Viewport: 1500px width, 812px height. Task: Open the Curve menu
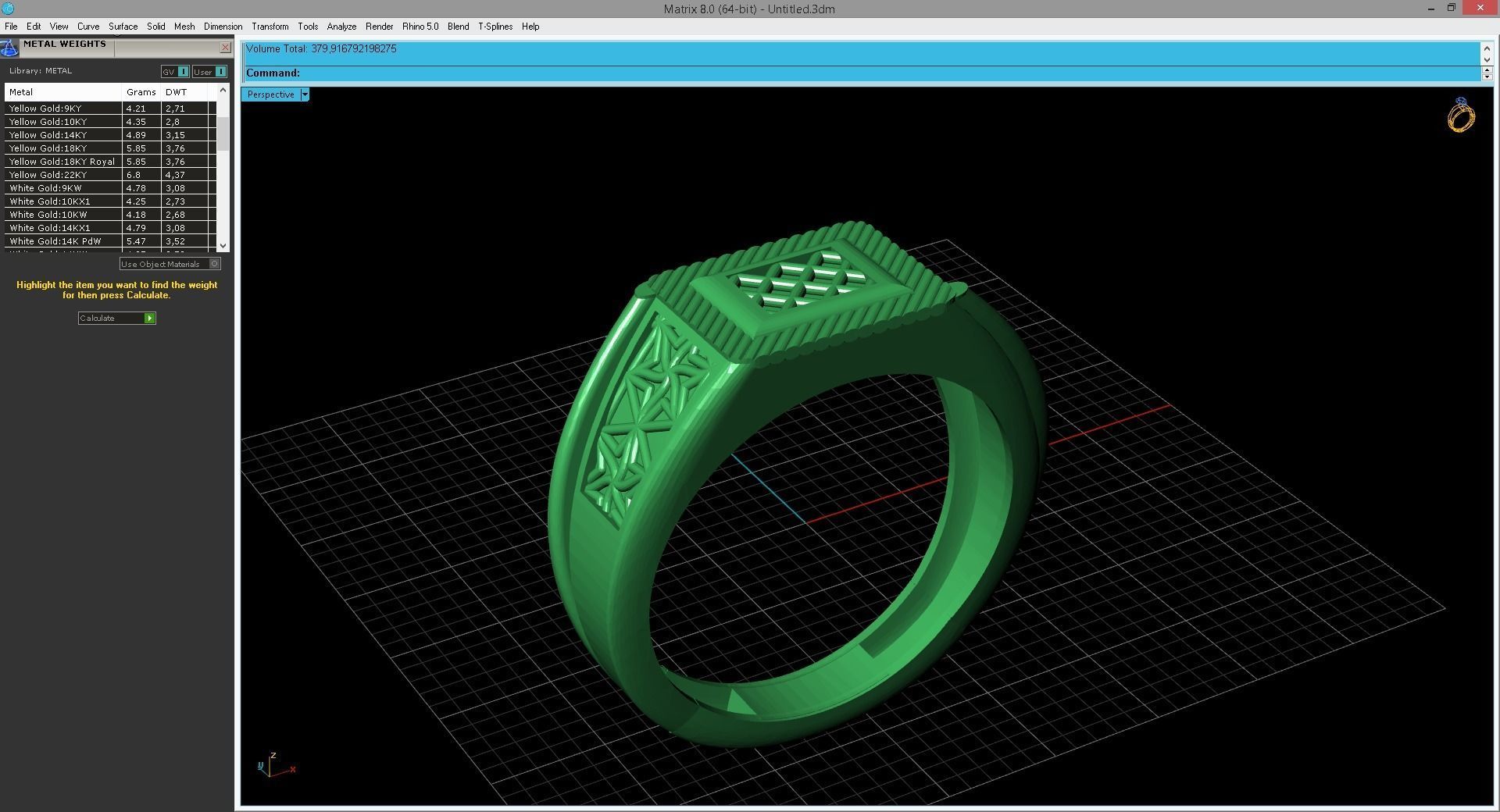point(88,27)
